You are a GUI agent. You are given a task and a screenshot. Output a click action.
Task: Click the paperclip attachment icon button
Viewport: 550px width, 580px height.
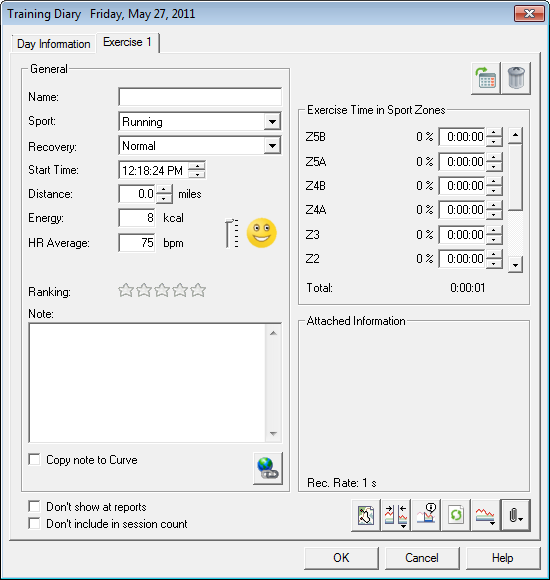516,515
